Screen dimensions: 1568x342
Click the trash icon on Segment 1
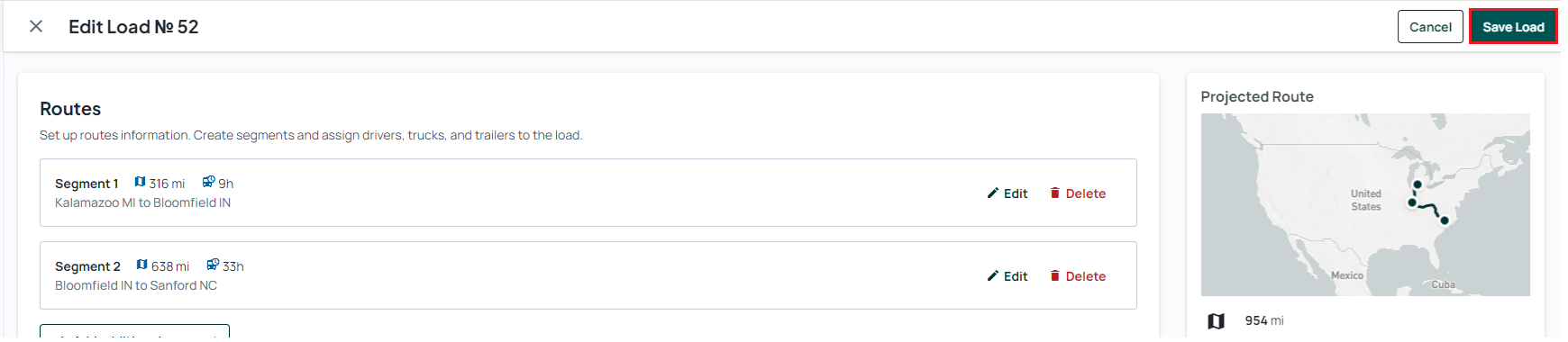tap(1054, 193)
